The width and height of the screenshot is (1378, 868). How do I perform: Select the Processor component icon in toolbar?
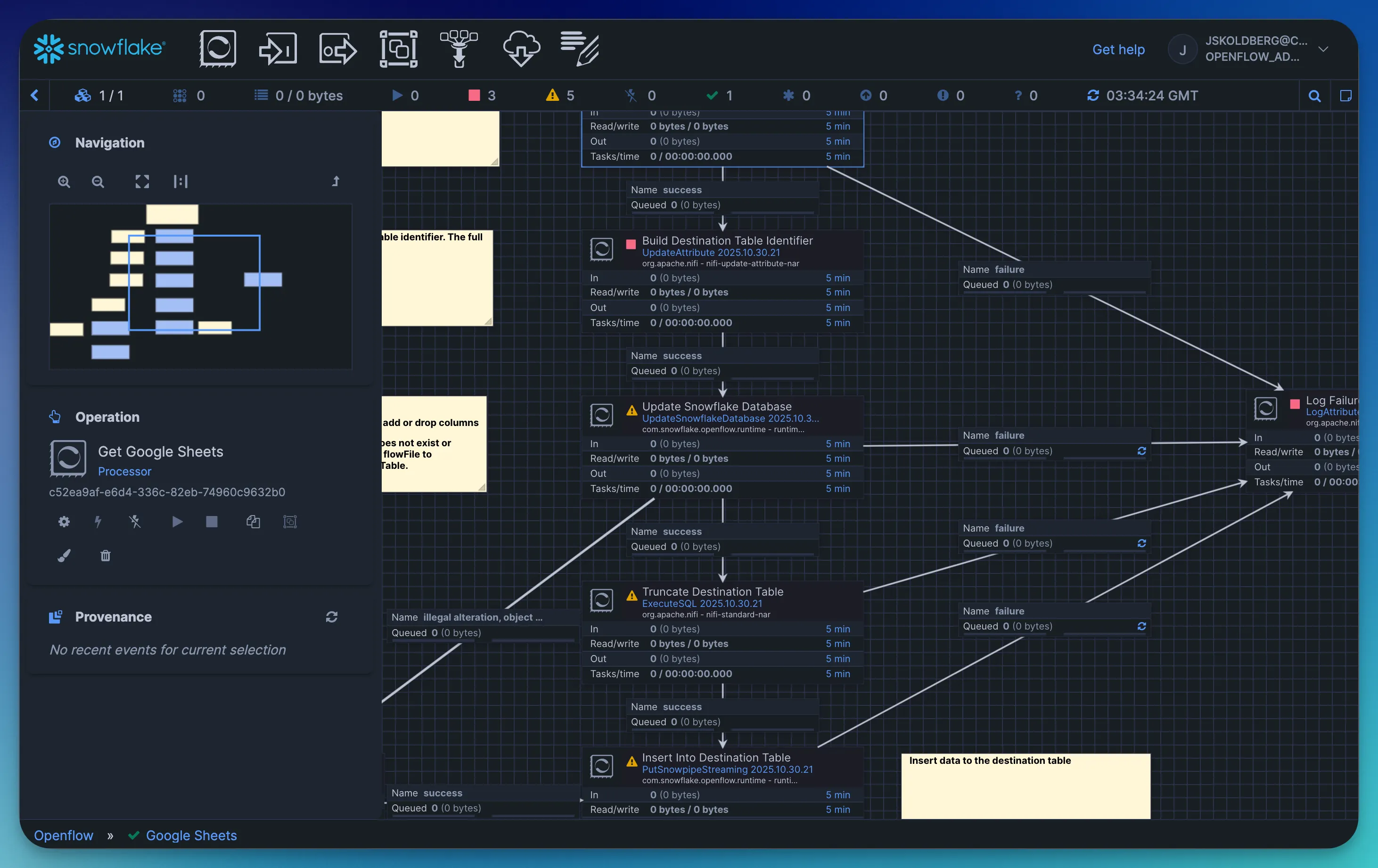218,49
